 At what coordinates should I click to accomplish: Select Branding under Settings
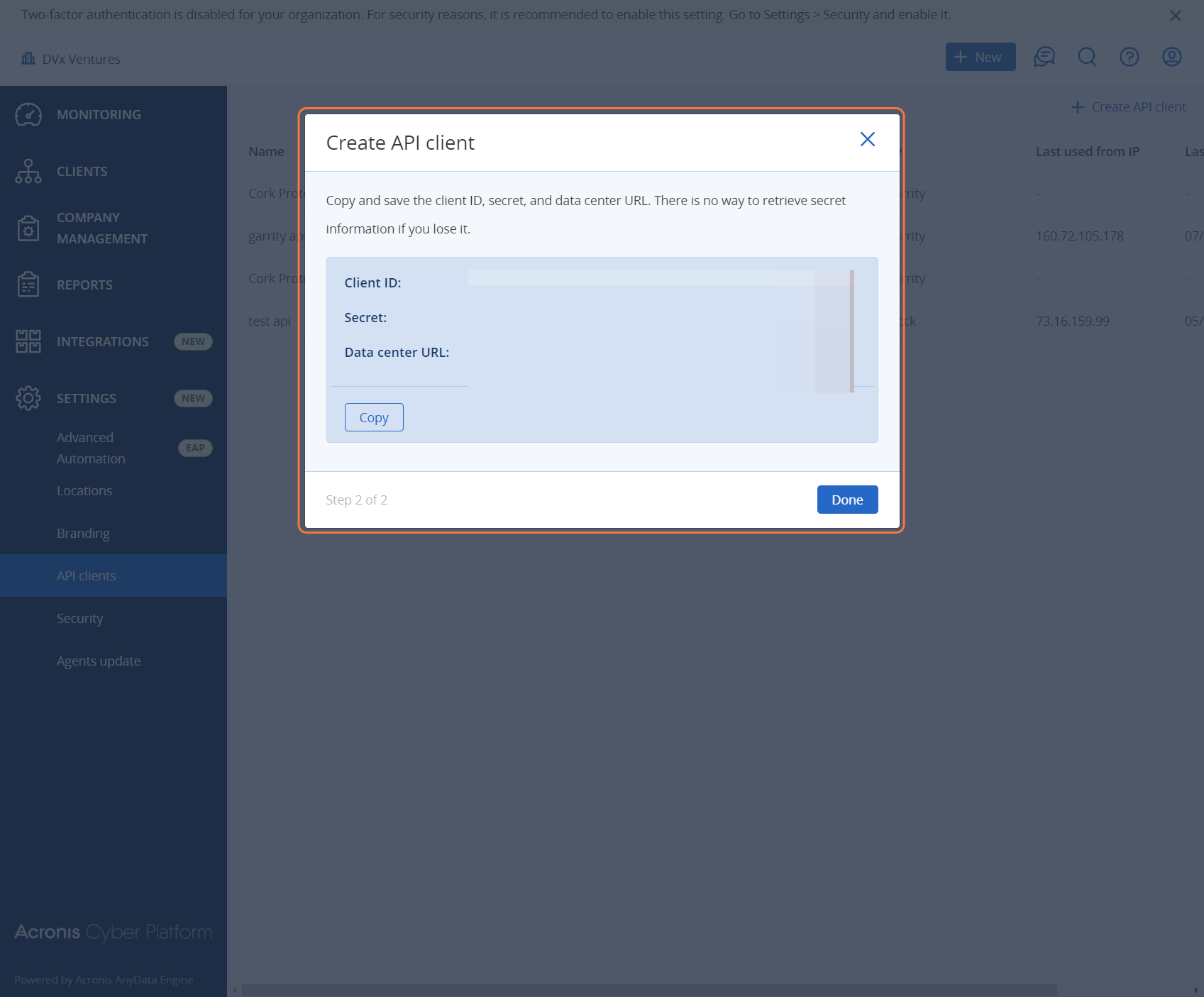coord(114,533)
